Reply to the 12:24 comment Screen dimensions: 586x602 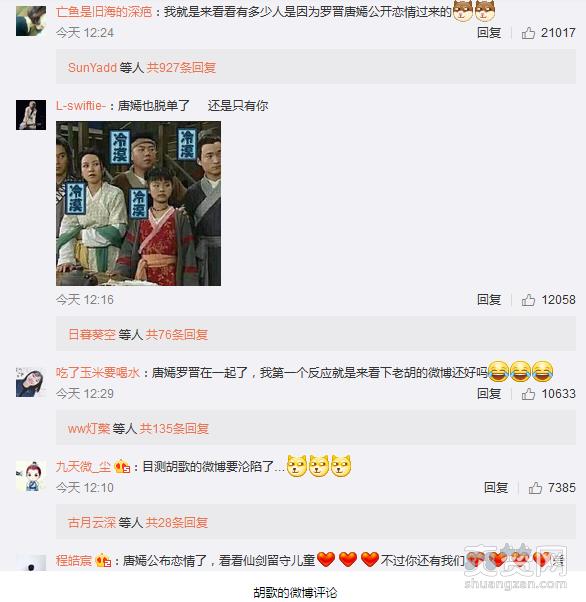click(x=489, y=33)
